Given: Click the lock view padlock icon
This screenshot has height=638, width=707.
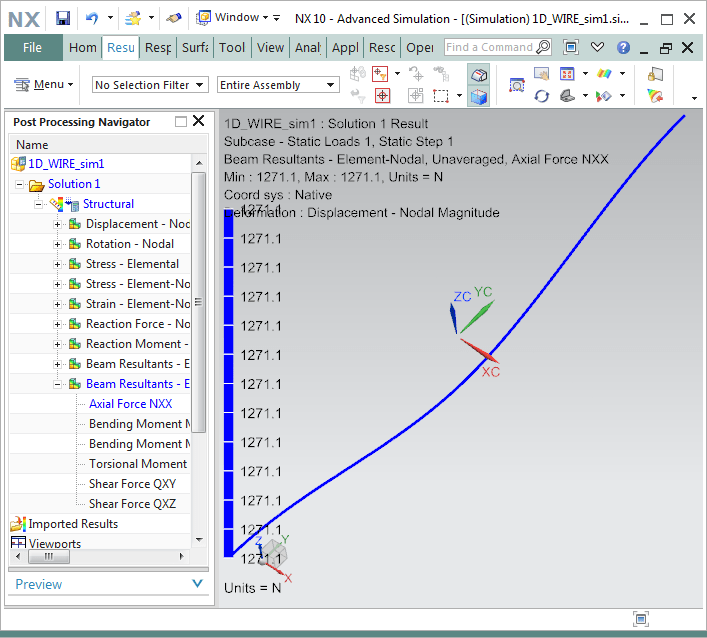Looking at the screenshot, I should click(655, 74).
